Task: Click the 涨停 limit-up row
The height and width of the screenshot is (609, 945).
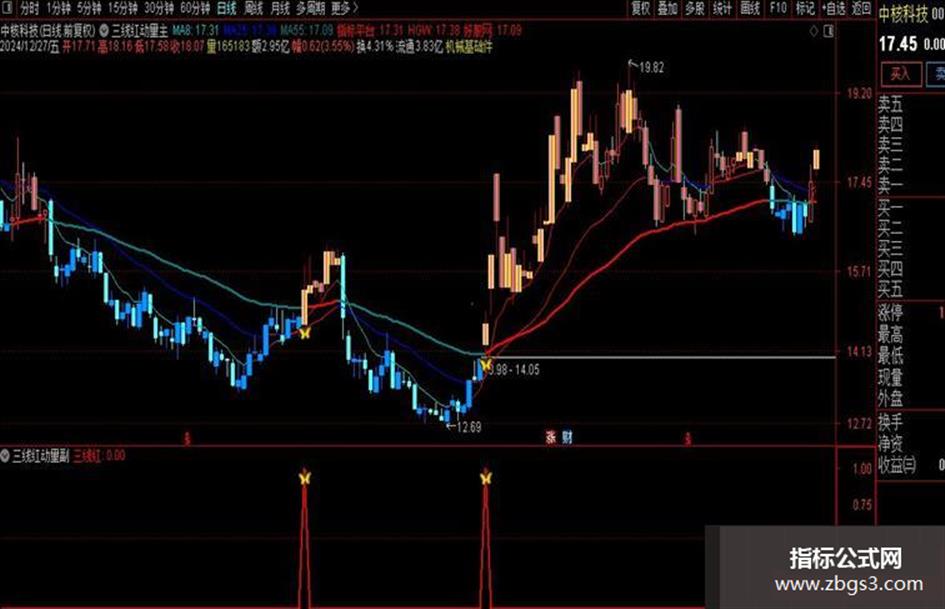Action: [x=911, y=313]
